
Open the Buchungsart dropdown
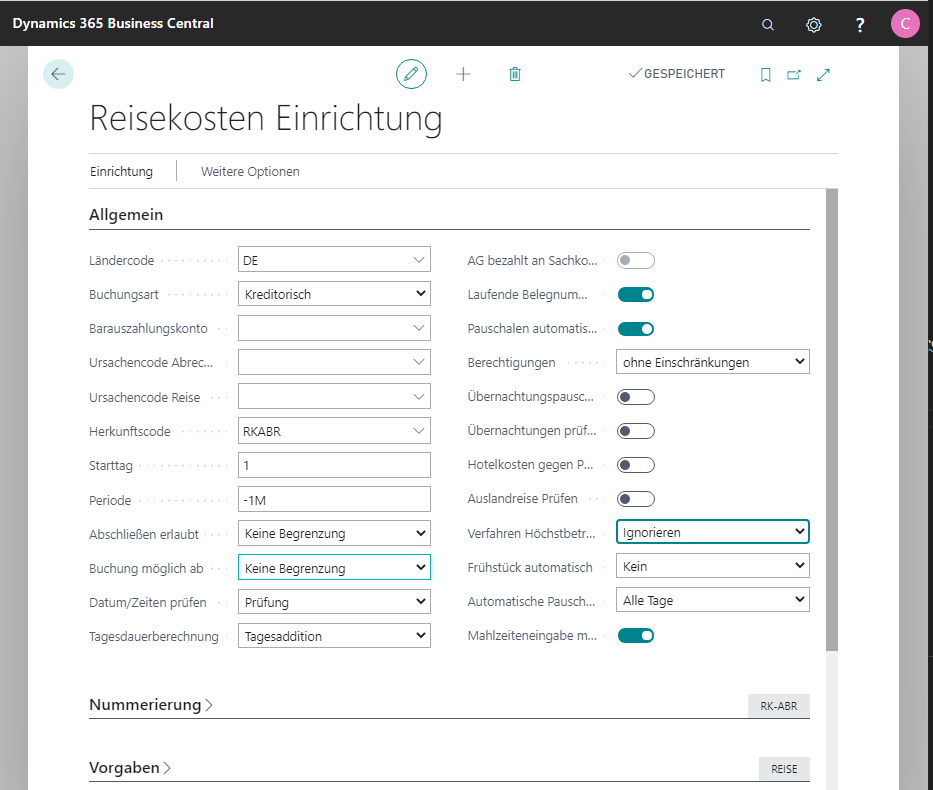coord(334,295)
